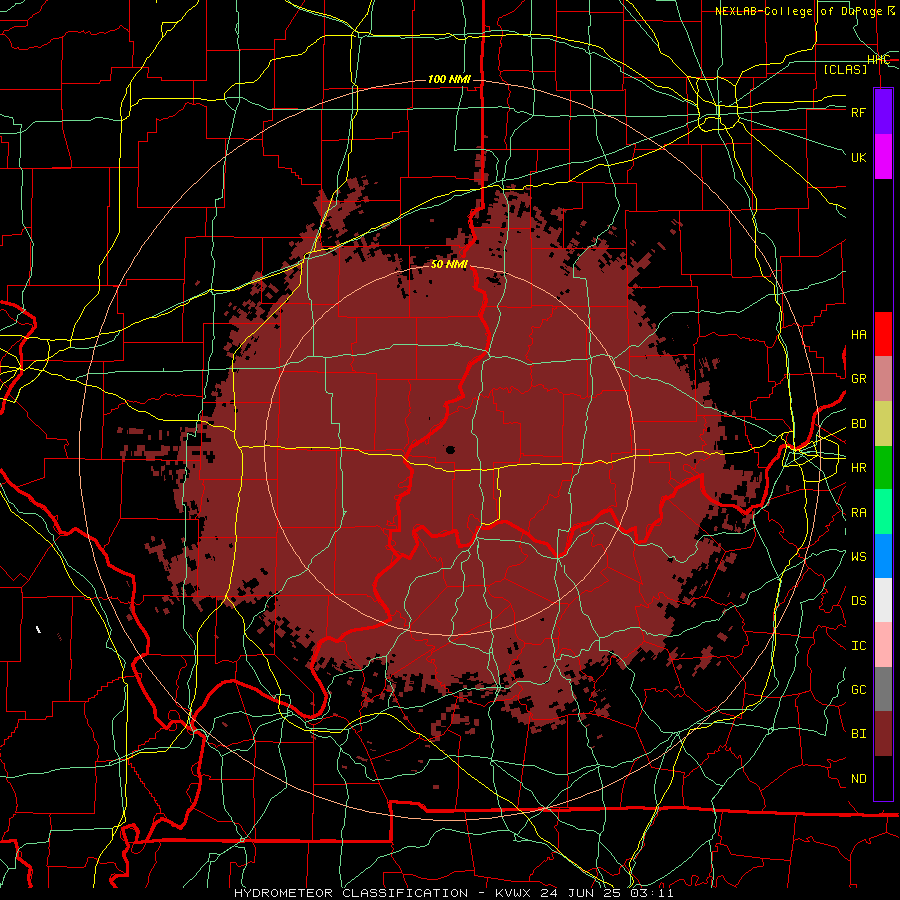Click the gray GC legend swatch
Image resolution: width=900 pixels, height=900 pixels.
point(883,689)
